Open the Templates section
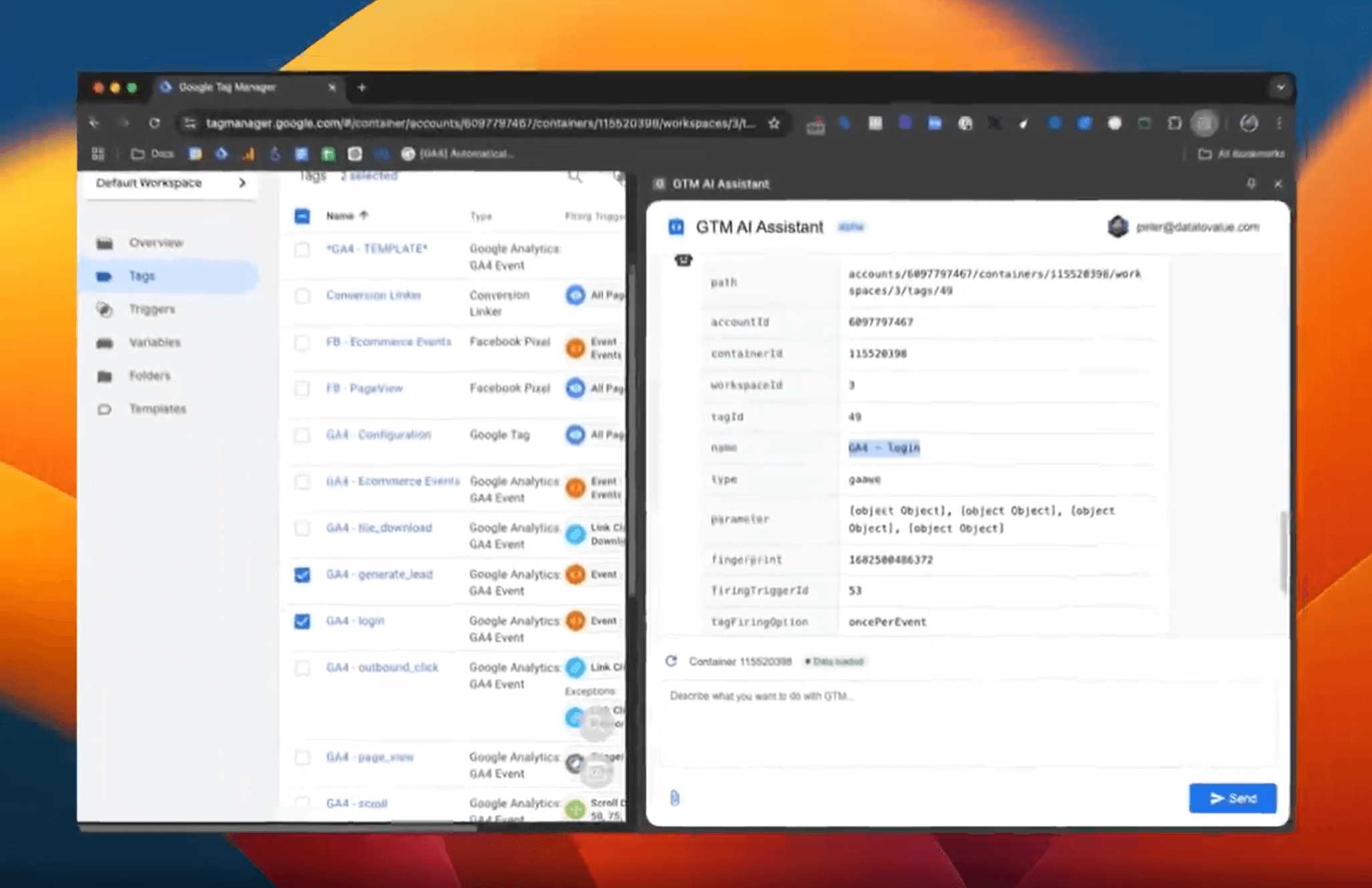The height and width of the screenshot is (888, 1372). coord(158,409)
